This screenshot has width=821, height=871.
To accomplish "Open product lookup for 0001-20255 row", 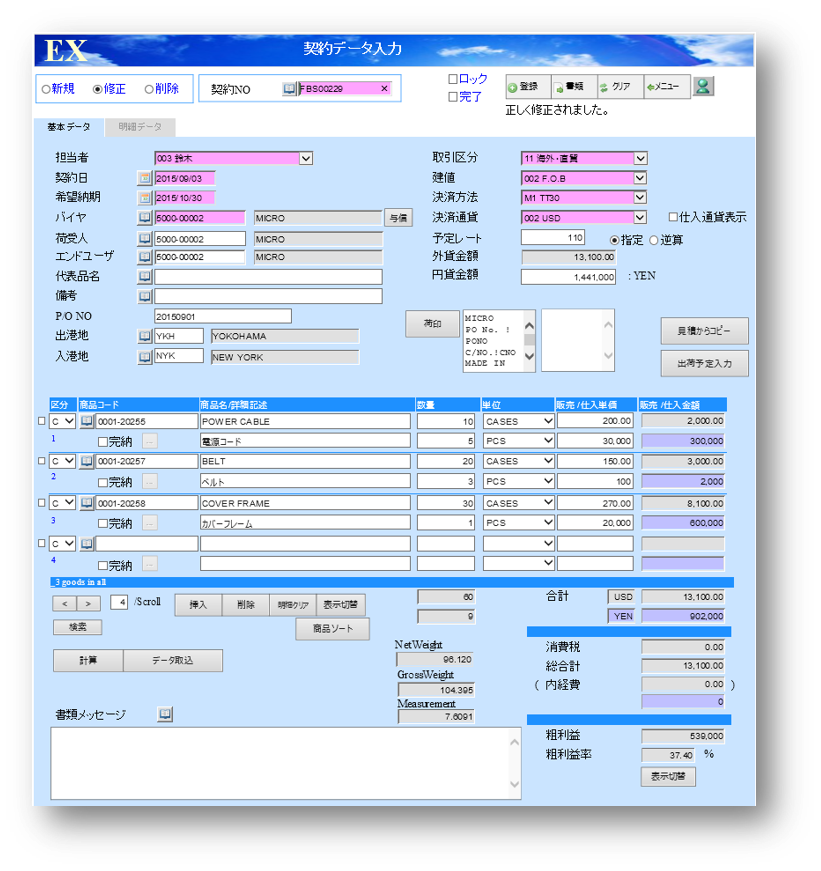I will click(x=87, y=421).
